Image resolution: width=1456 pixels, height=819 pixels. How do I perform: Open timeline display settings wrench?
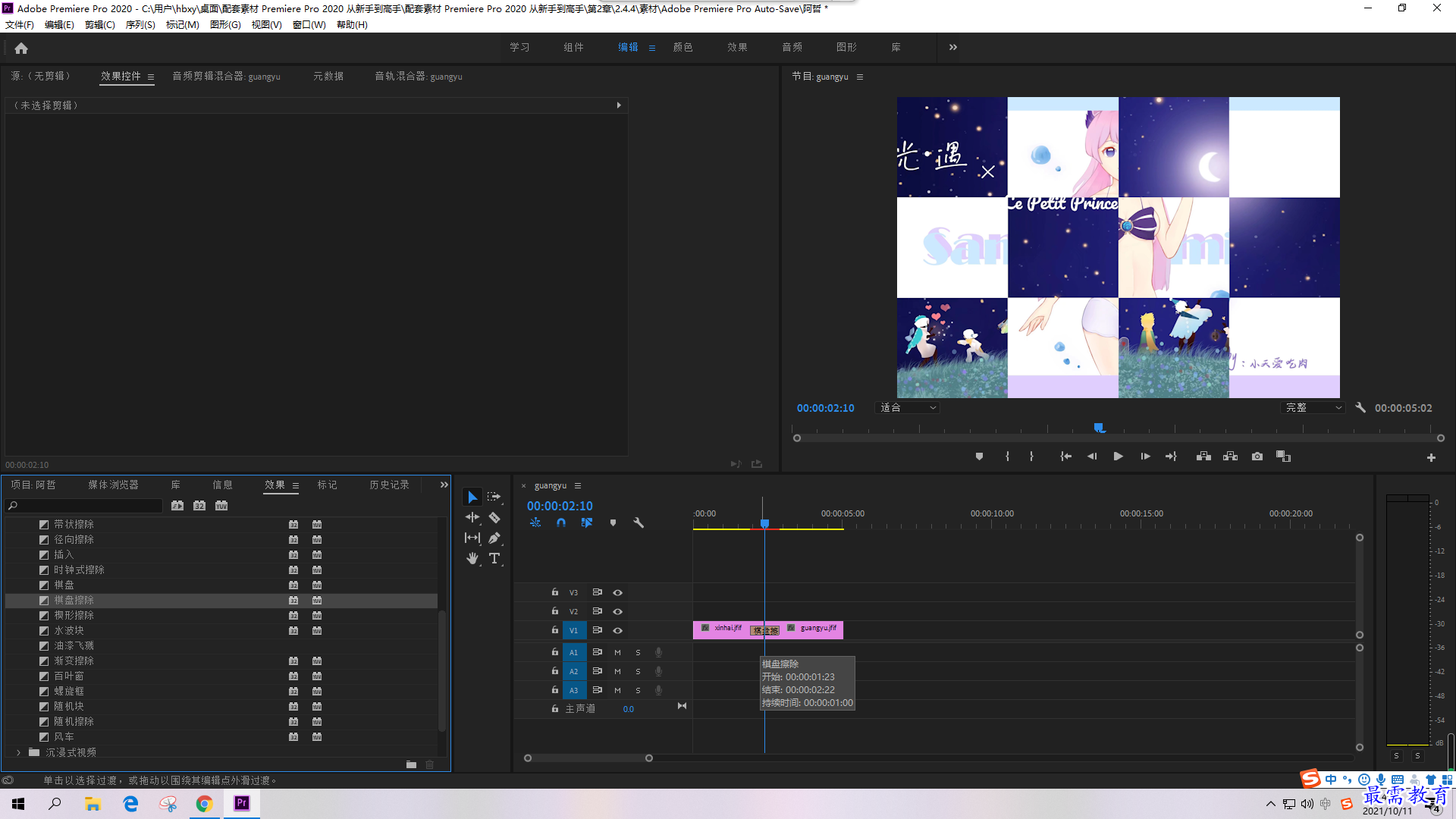[639, 522]
